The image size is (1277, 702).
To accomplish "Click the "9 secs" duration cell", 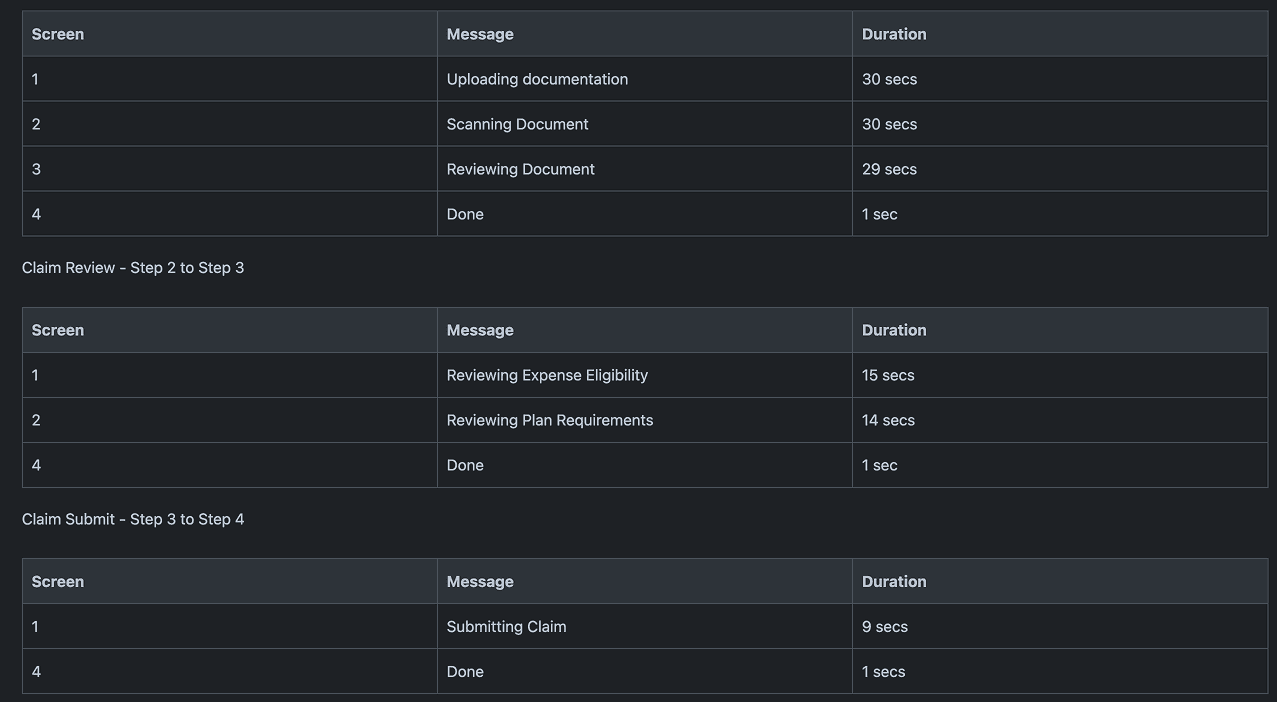I will coord(885,627).
